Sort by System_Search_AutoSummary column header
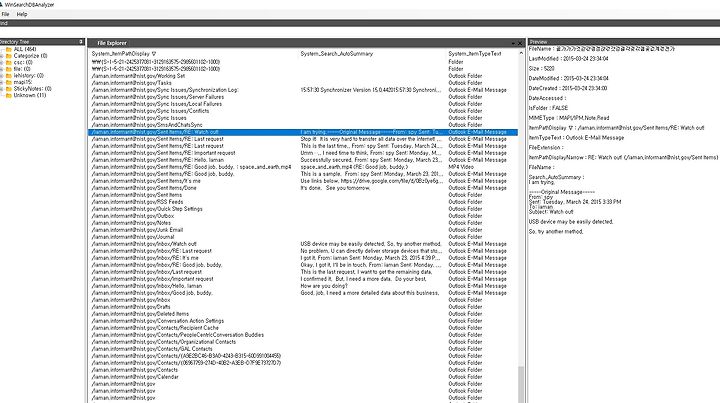 point(337,54)
